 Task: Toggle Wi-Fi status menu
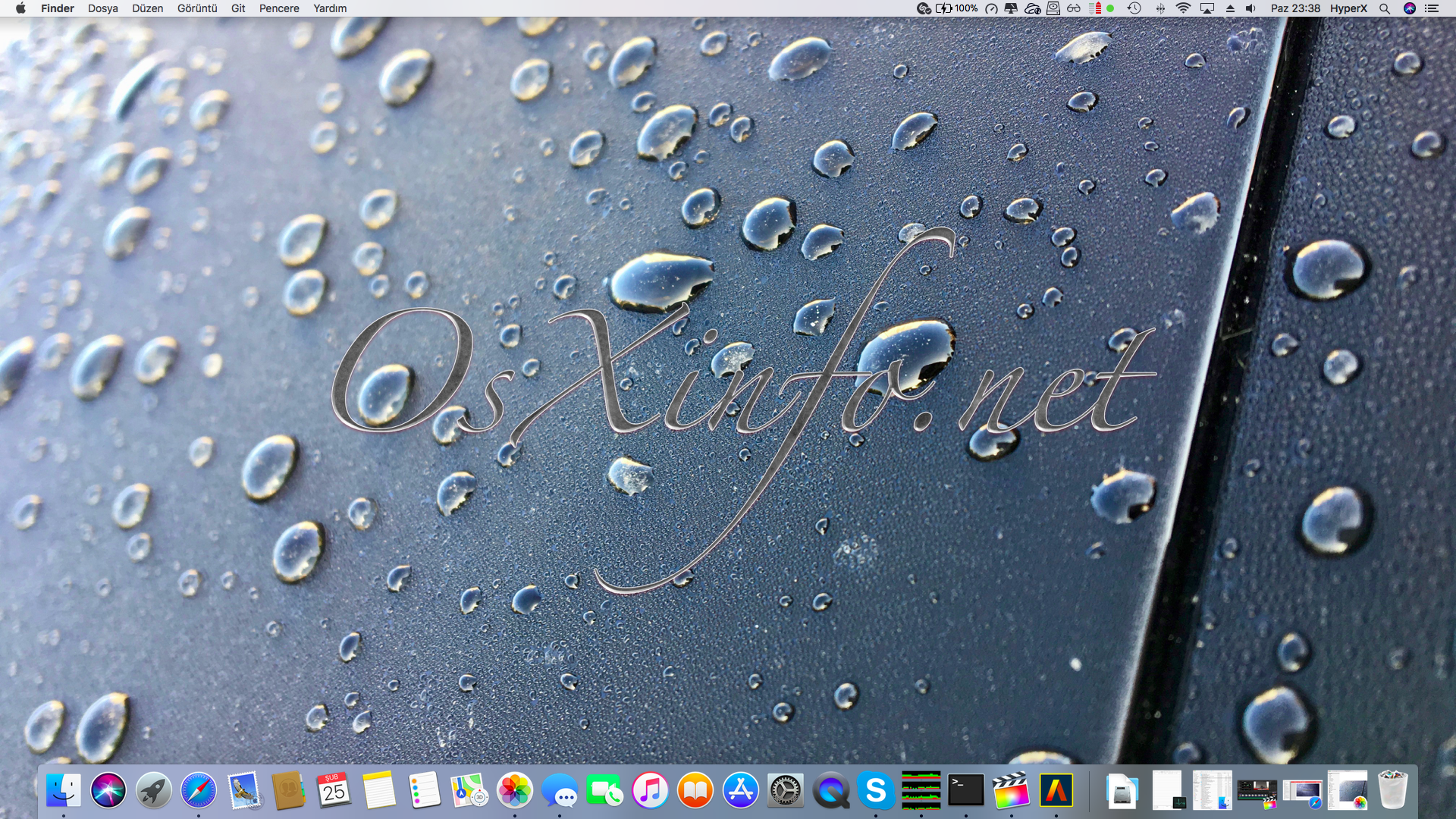pos(1183,8)
